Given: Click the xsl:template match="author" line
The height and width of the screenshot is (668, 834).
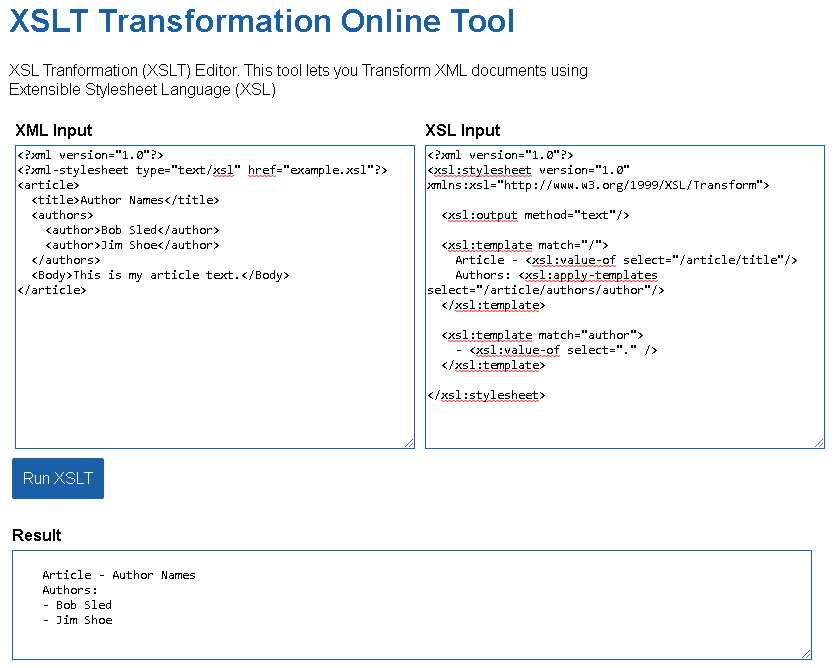Looking at the screenshot, I should tap(543, 335).
